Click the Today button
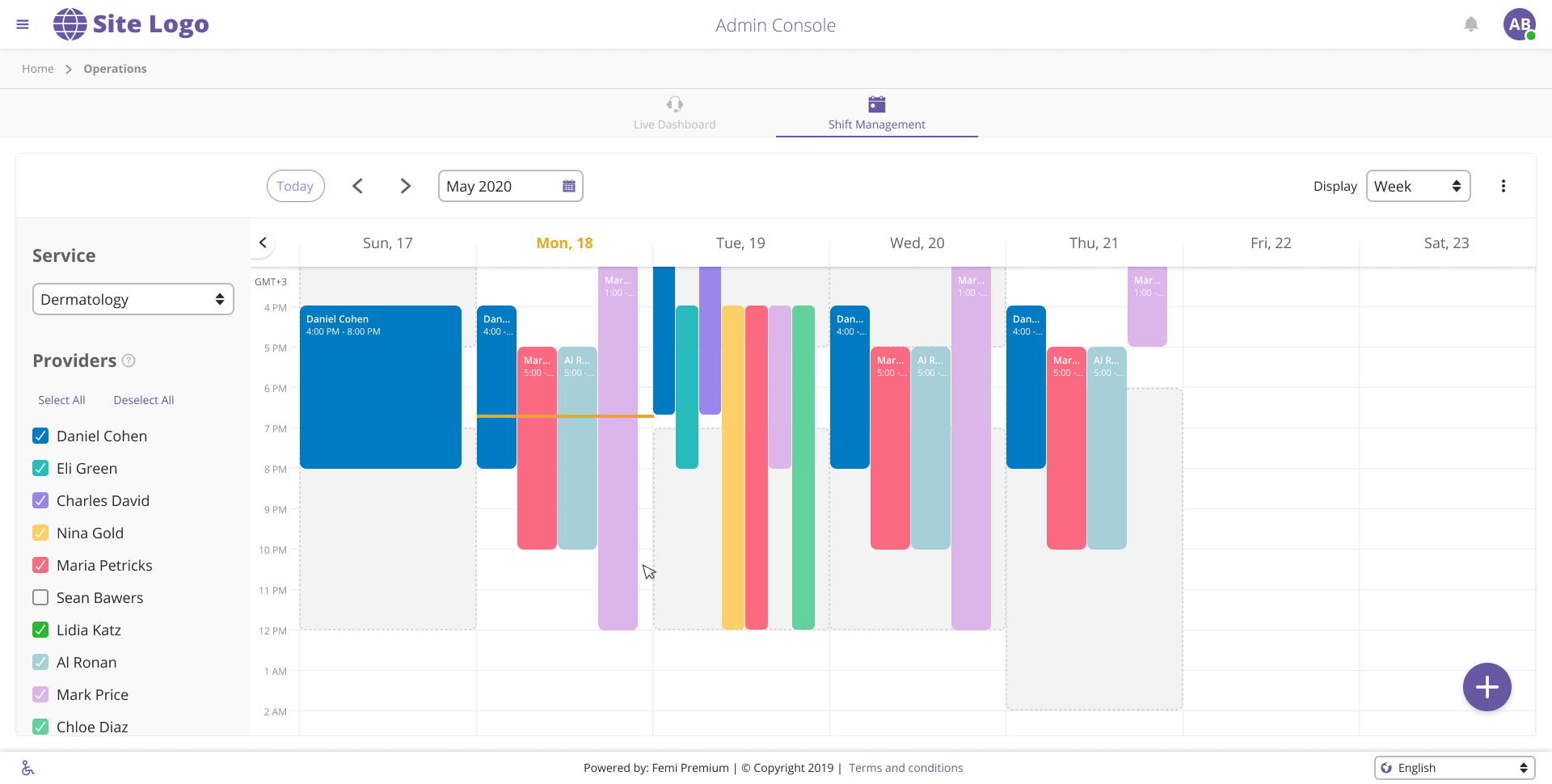 [x=295, y=186]
